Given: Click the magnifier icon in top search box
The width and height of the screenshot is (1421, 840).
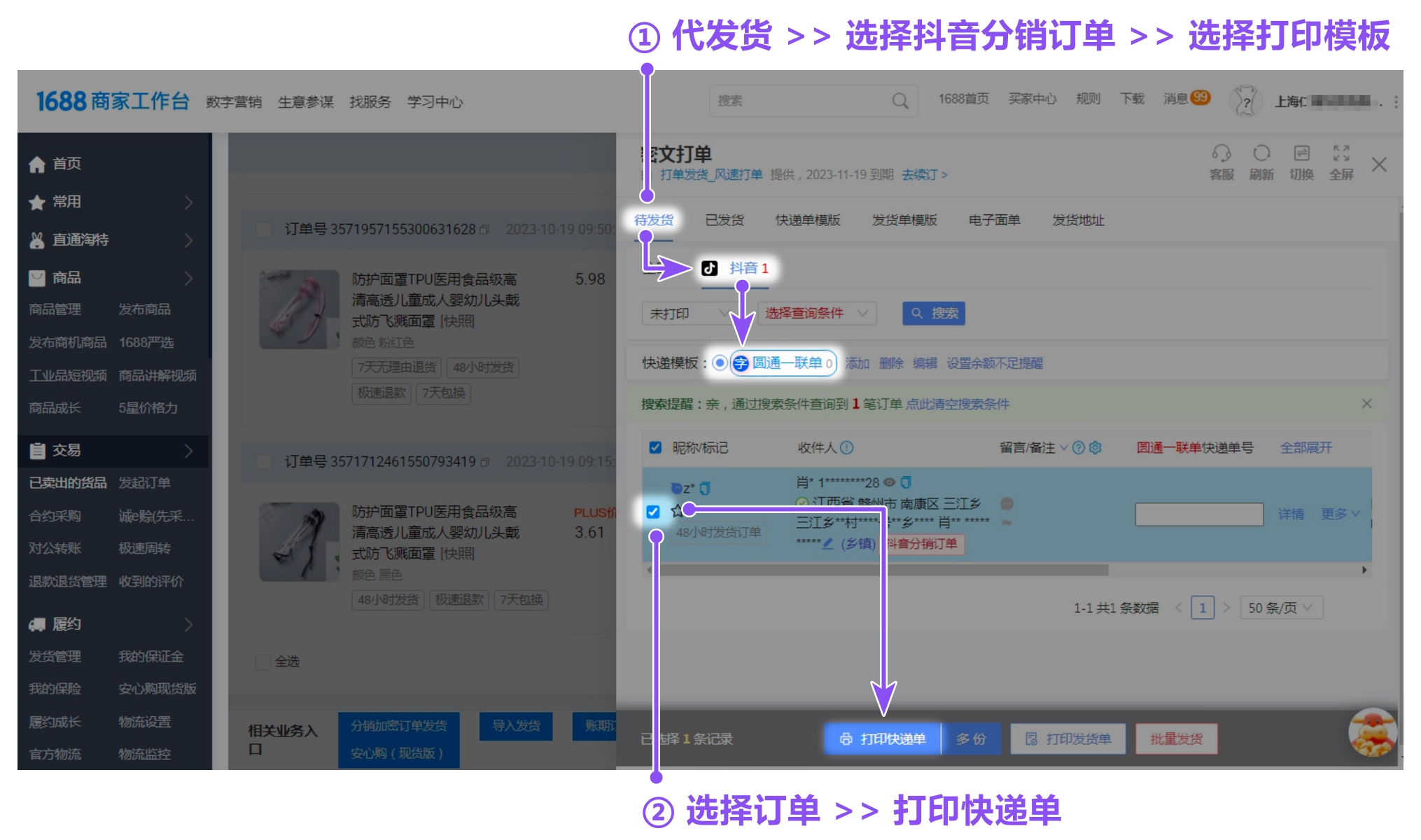Looking at the screenshot, I should (x=900, y=101).
